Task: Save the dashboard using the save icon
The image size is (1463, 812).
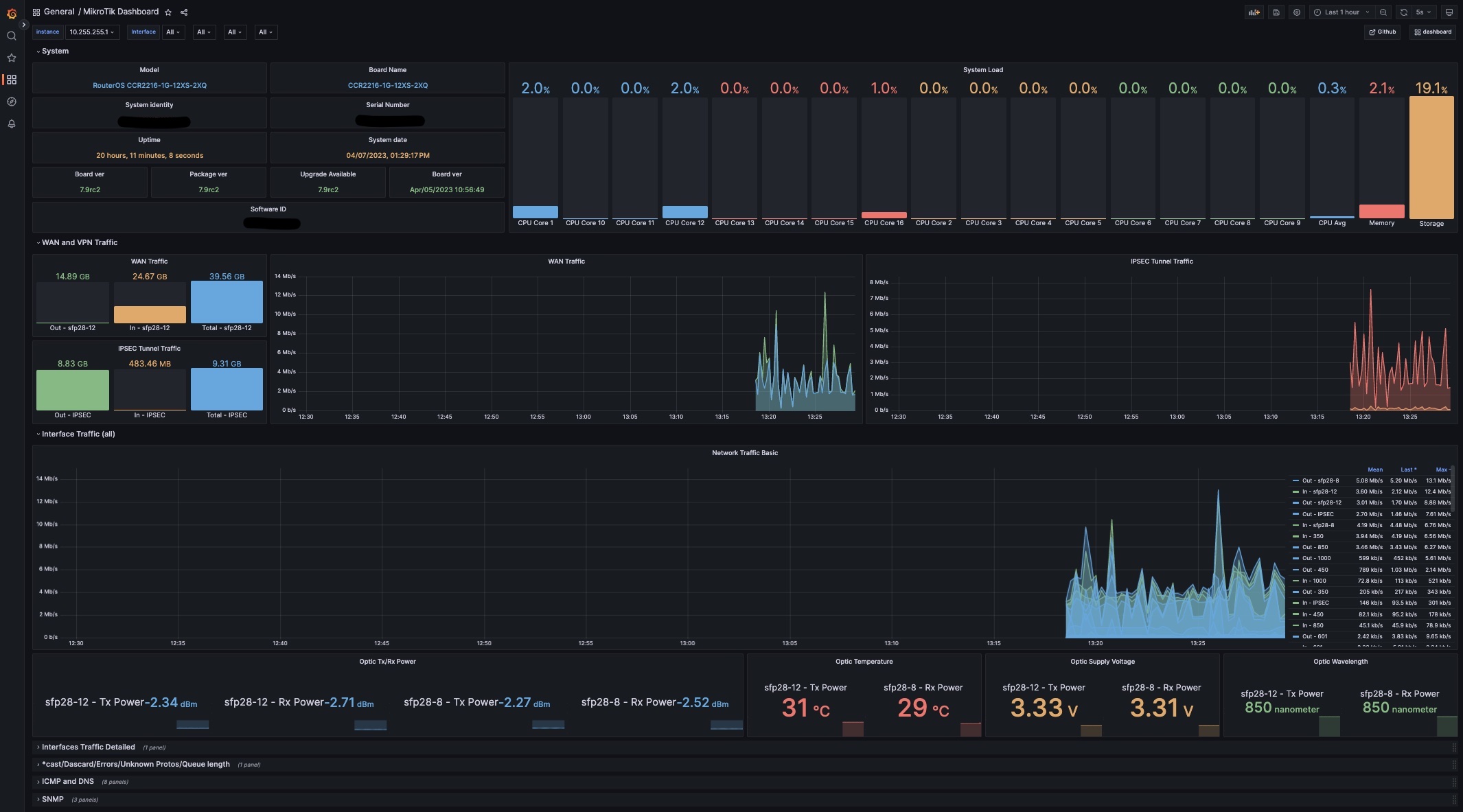Action: click(x=1276, y=12)
